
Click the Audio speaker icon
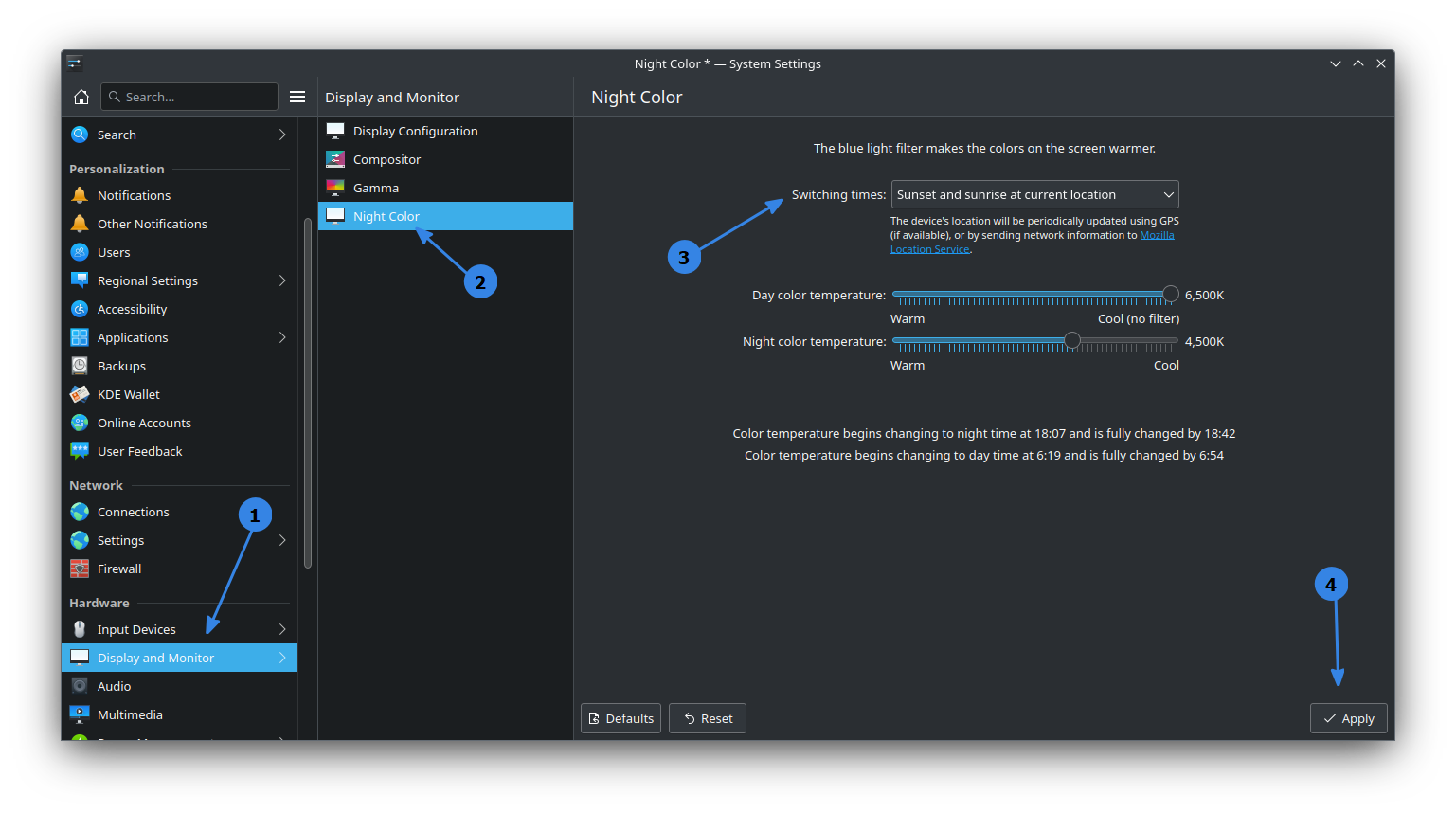[80, 686]
